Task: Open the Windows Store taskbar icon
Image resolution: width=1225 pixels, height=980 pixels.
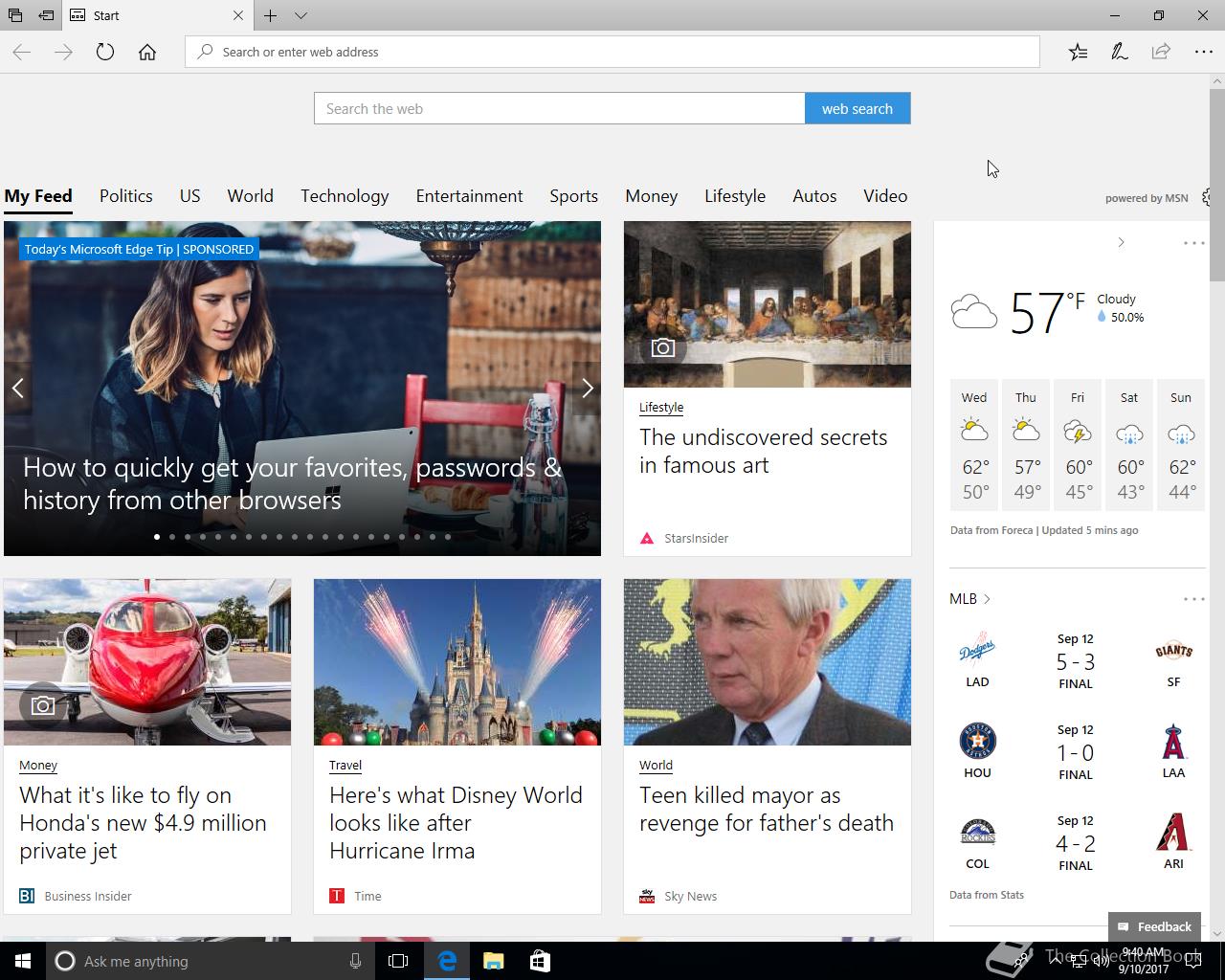Action: tap(540, 961)
